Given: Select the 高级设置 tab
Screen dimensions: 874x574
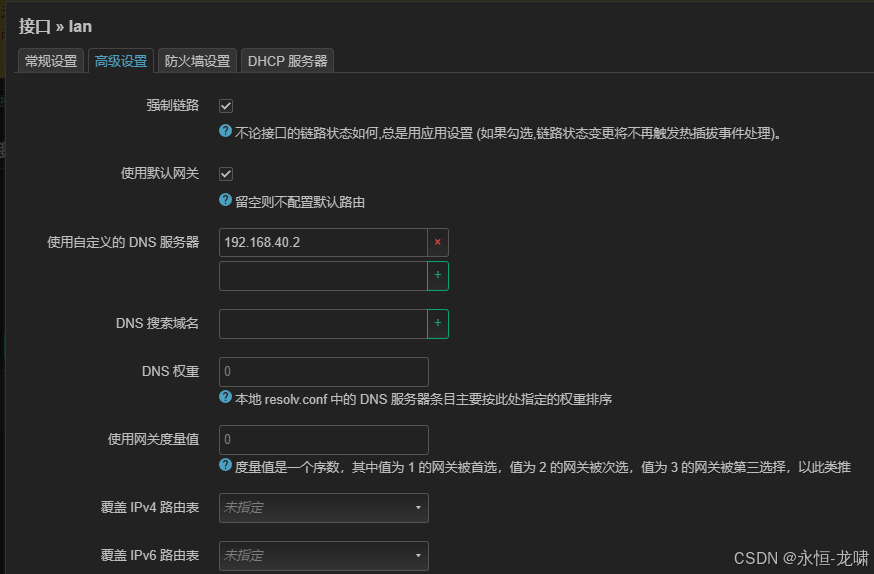Looking at the screenshot, I should (120, 61).
